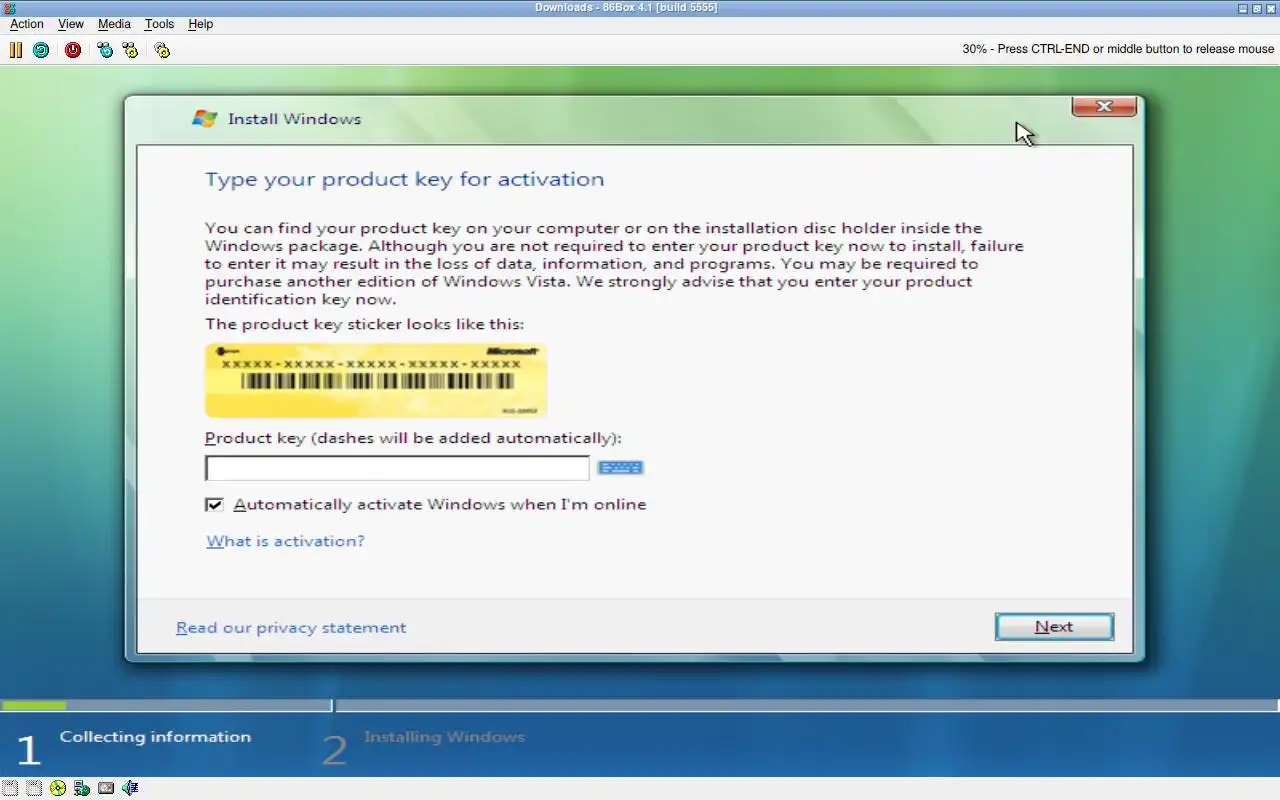Click the CD-ROM disc status bar icon

click(58, 788)
